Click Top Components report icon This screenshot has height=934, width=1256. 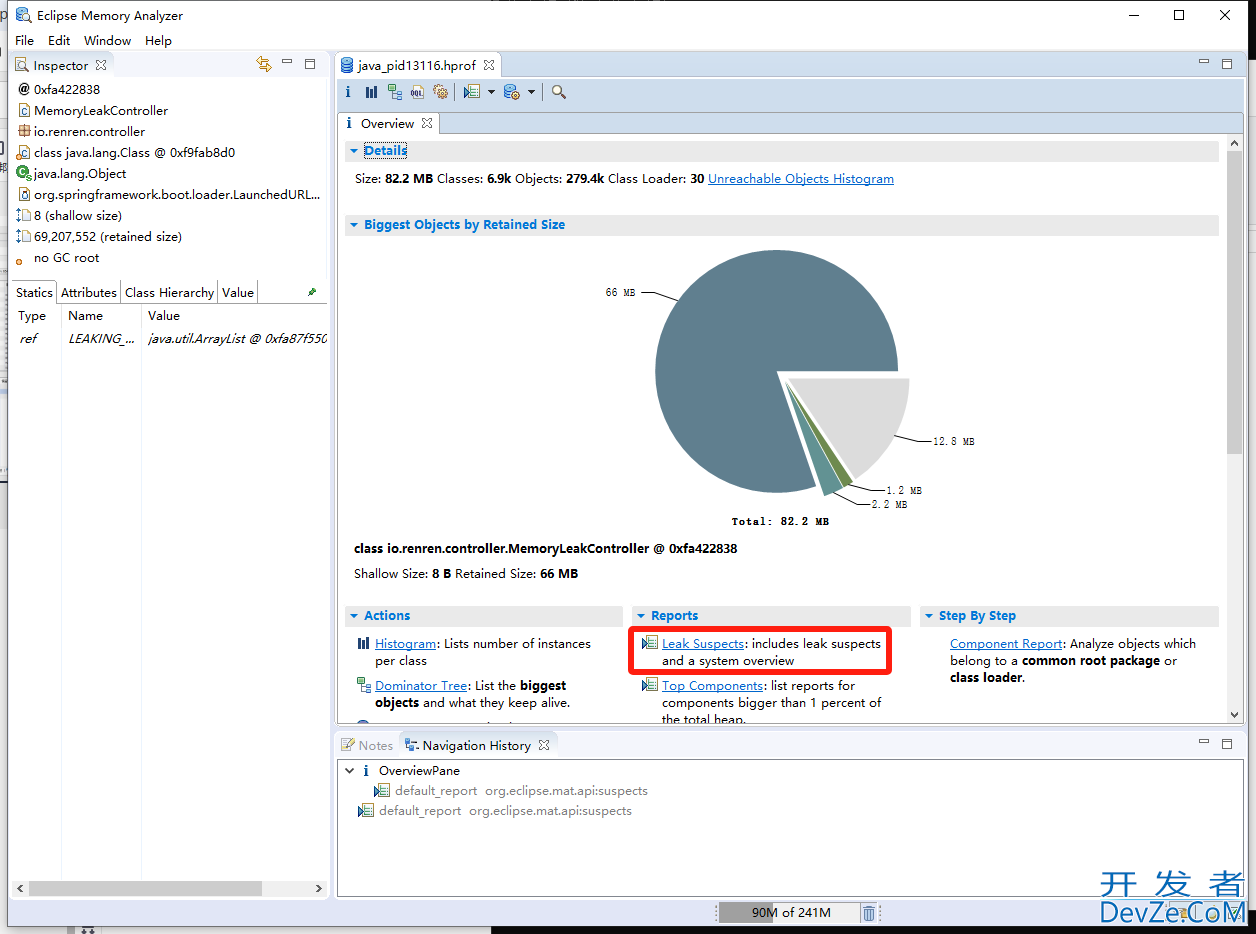coord(650,685)
